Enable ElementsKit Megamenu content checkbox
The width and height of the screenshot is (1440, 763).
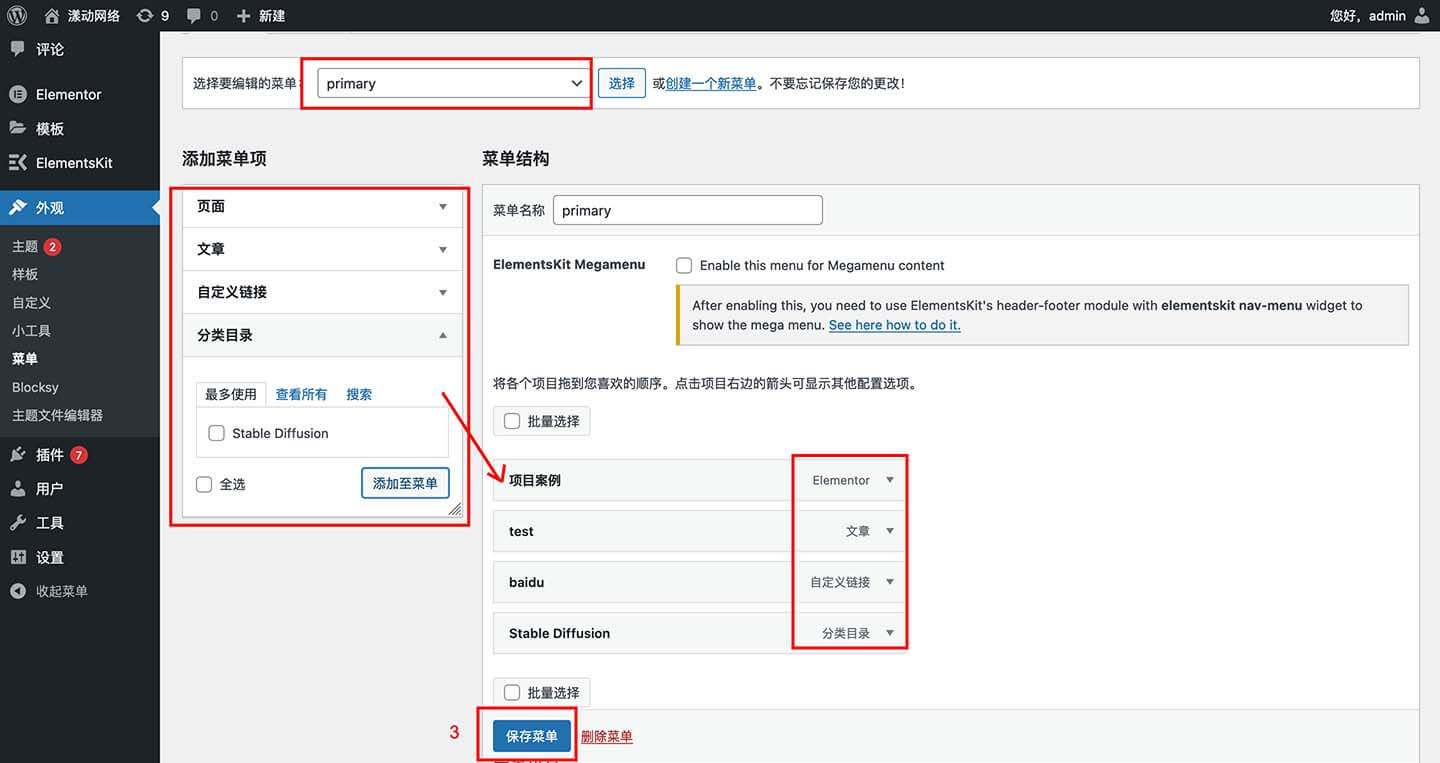(684, 265)
